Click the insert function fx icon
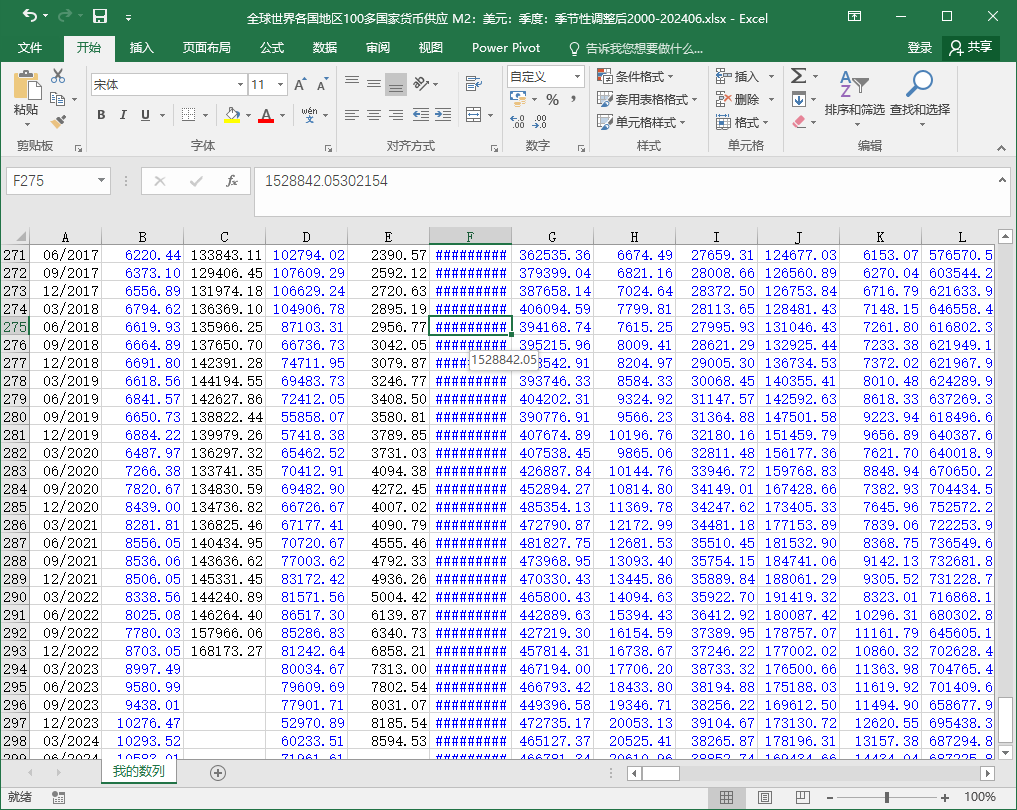 (x=231, y=181)
